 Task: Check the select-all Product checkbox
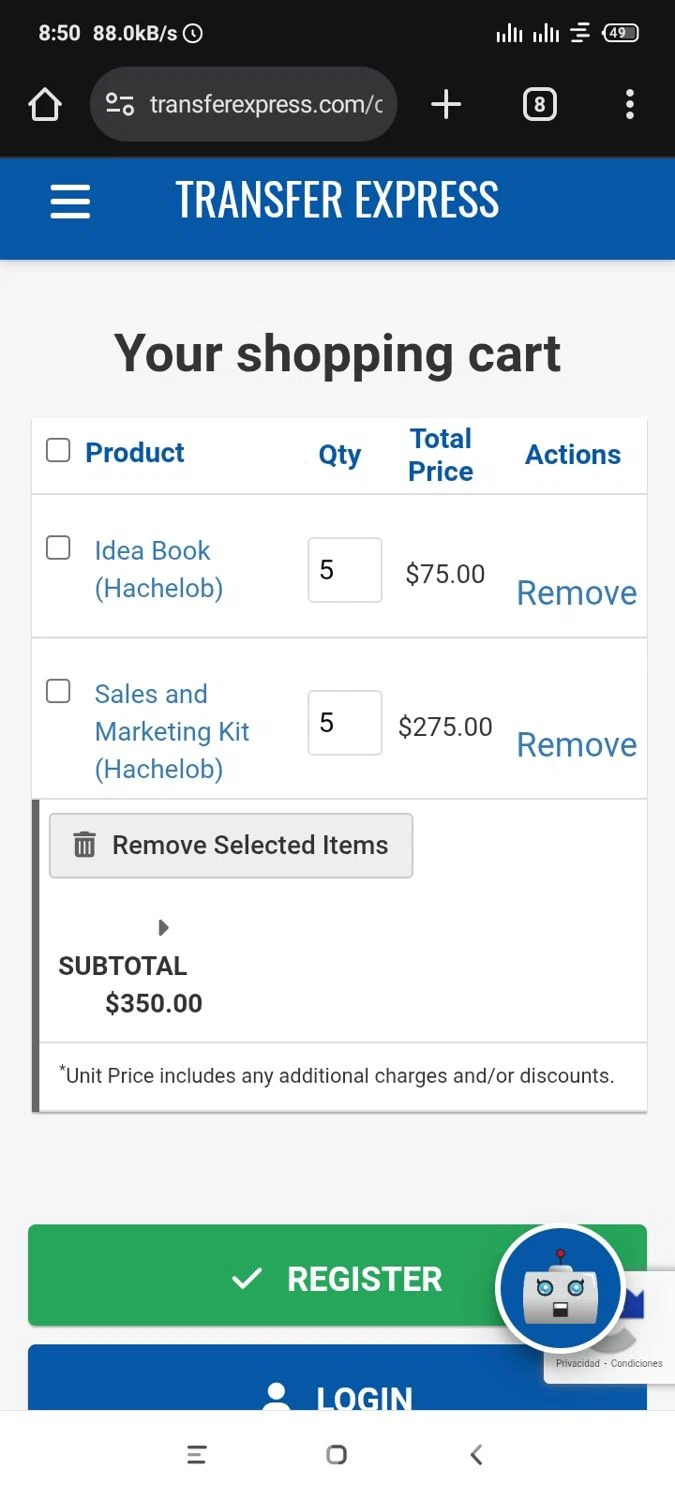[58, 450]
